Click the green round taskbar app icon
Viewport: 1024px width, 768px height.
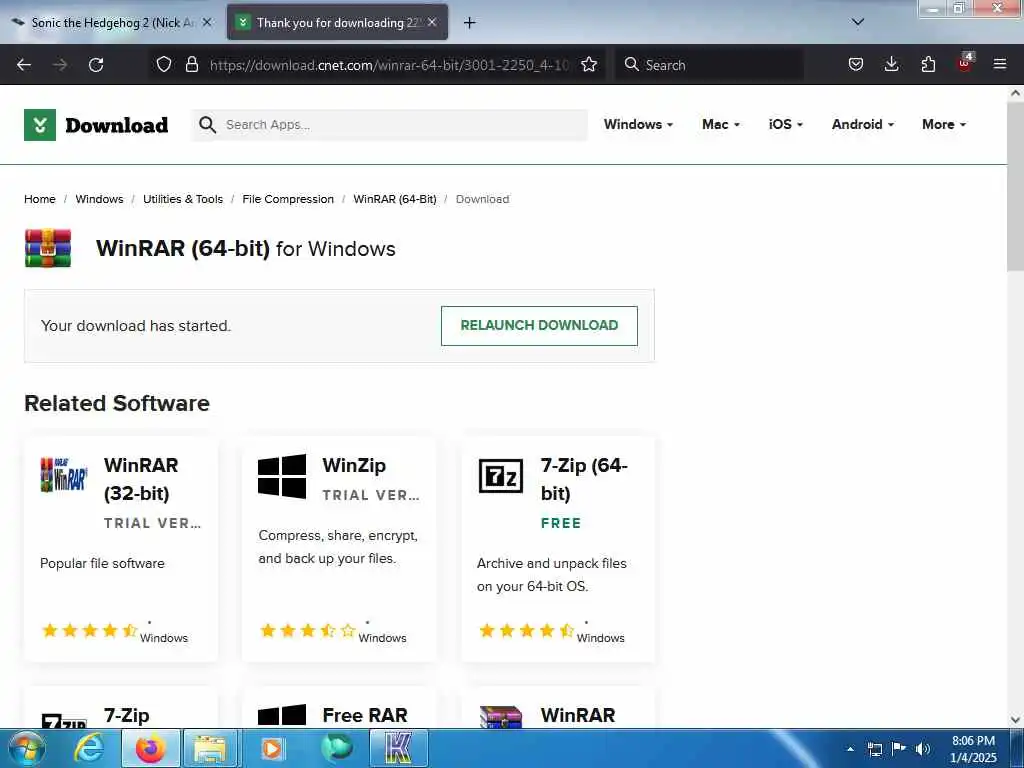[336, 748]
